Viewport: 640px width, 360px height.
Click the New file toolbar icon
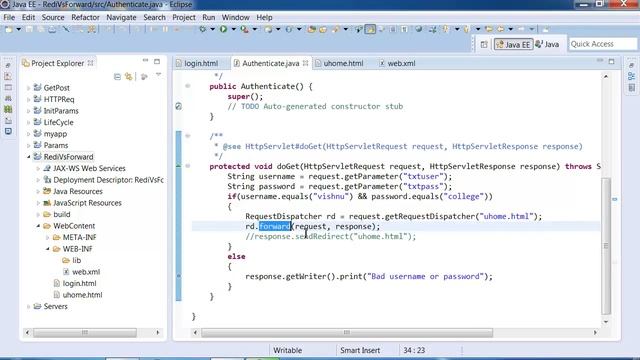click(x=9, y=29)
